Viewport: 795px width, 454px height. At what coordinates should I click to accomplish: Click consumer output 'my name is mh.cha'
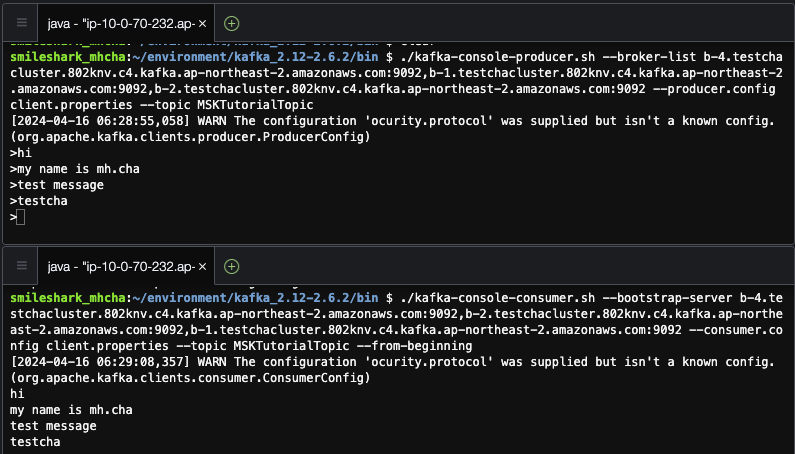click(71, 410)
